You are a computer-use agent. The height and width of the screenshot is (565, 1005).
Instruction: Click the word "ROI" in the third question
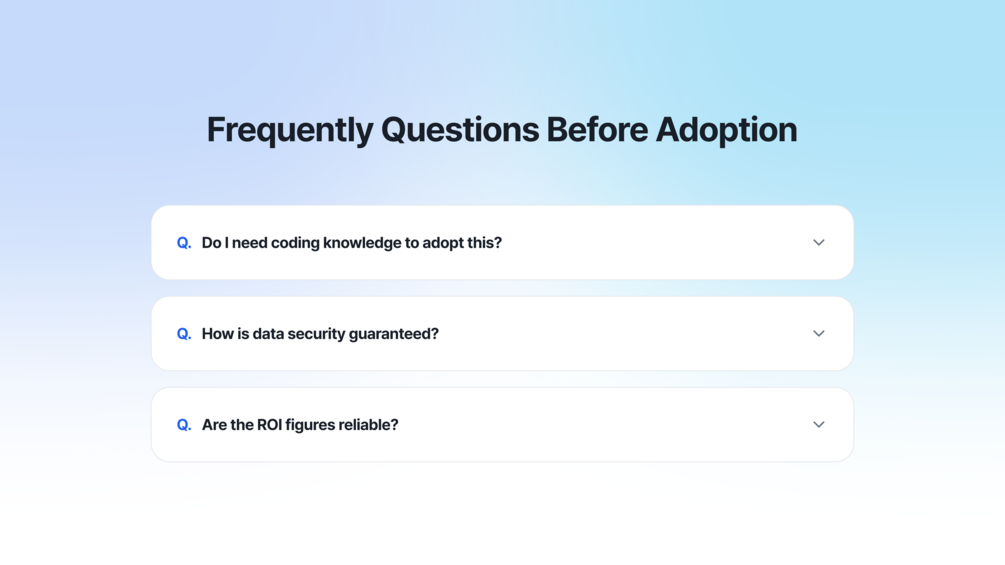tap(269, 425)
